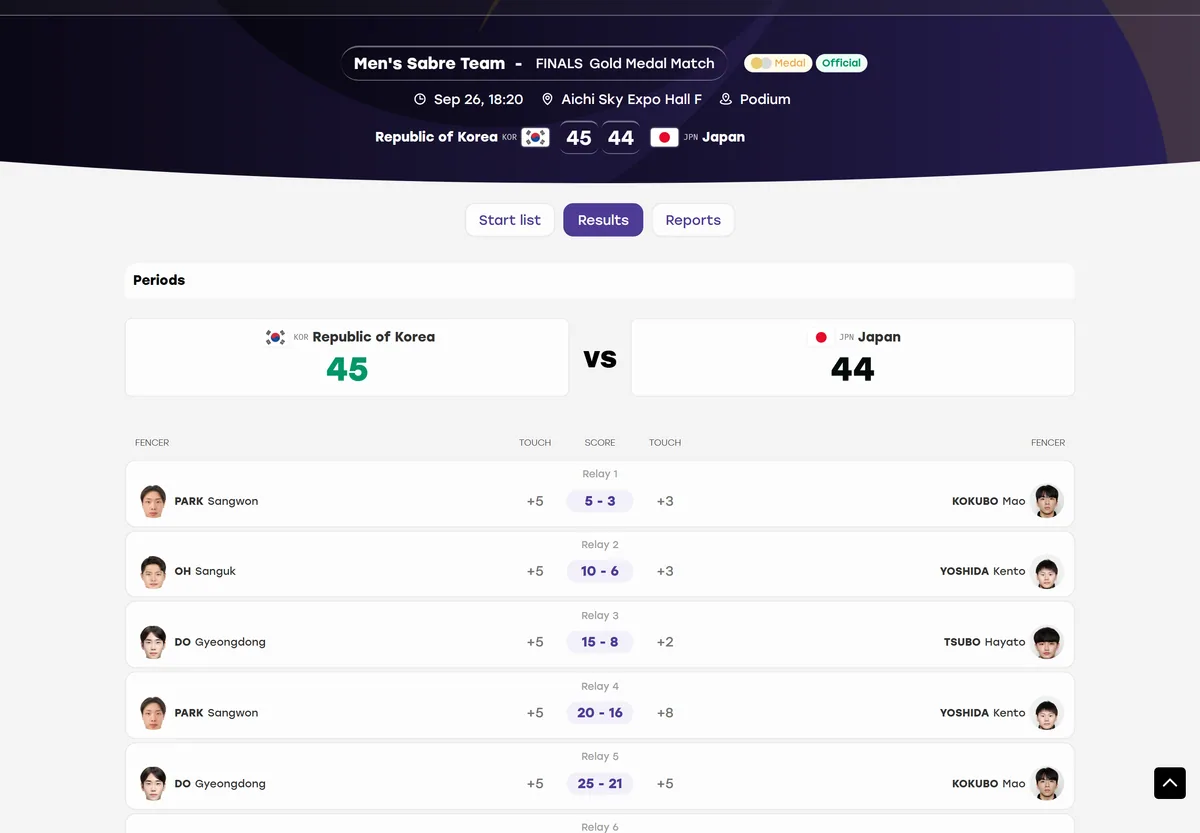This screenshot has width=1200, height=833.
Task: Click the "Periods" section heading
Action: tap(159, 280)
